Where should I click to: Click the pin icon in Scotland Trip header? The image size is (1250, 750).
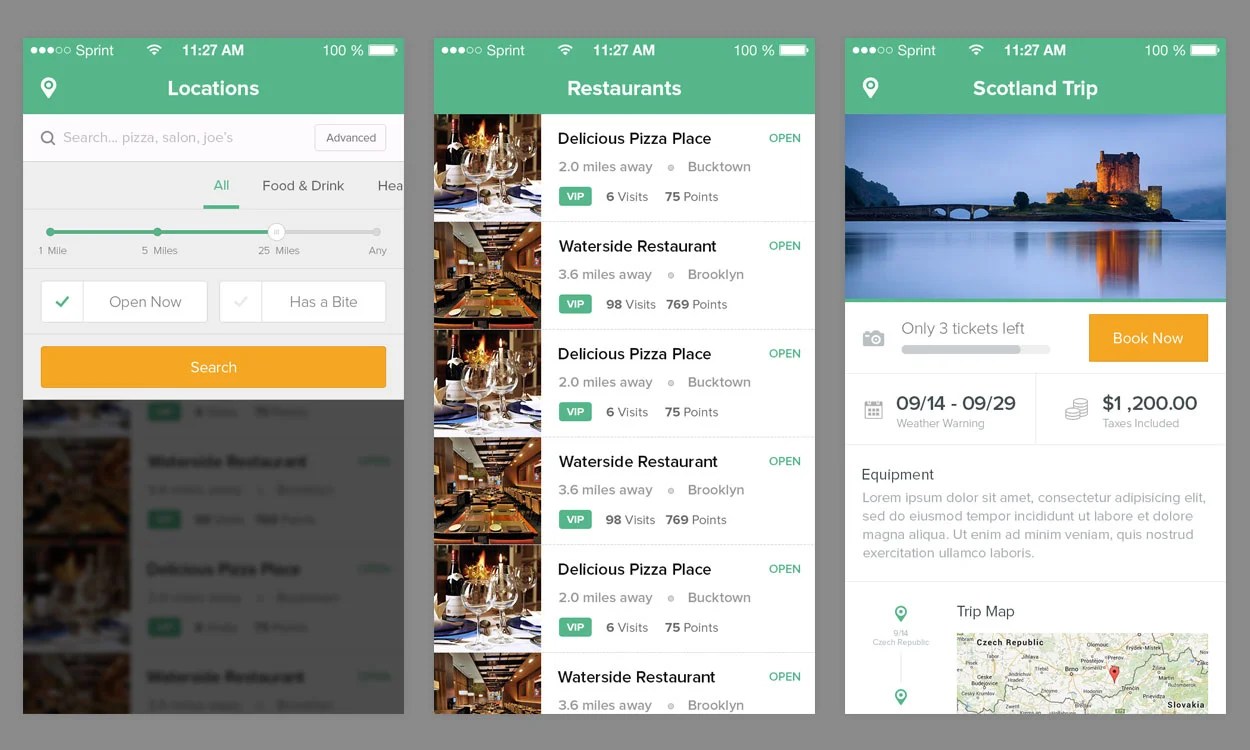click(x=870, y=88)
